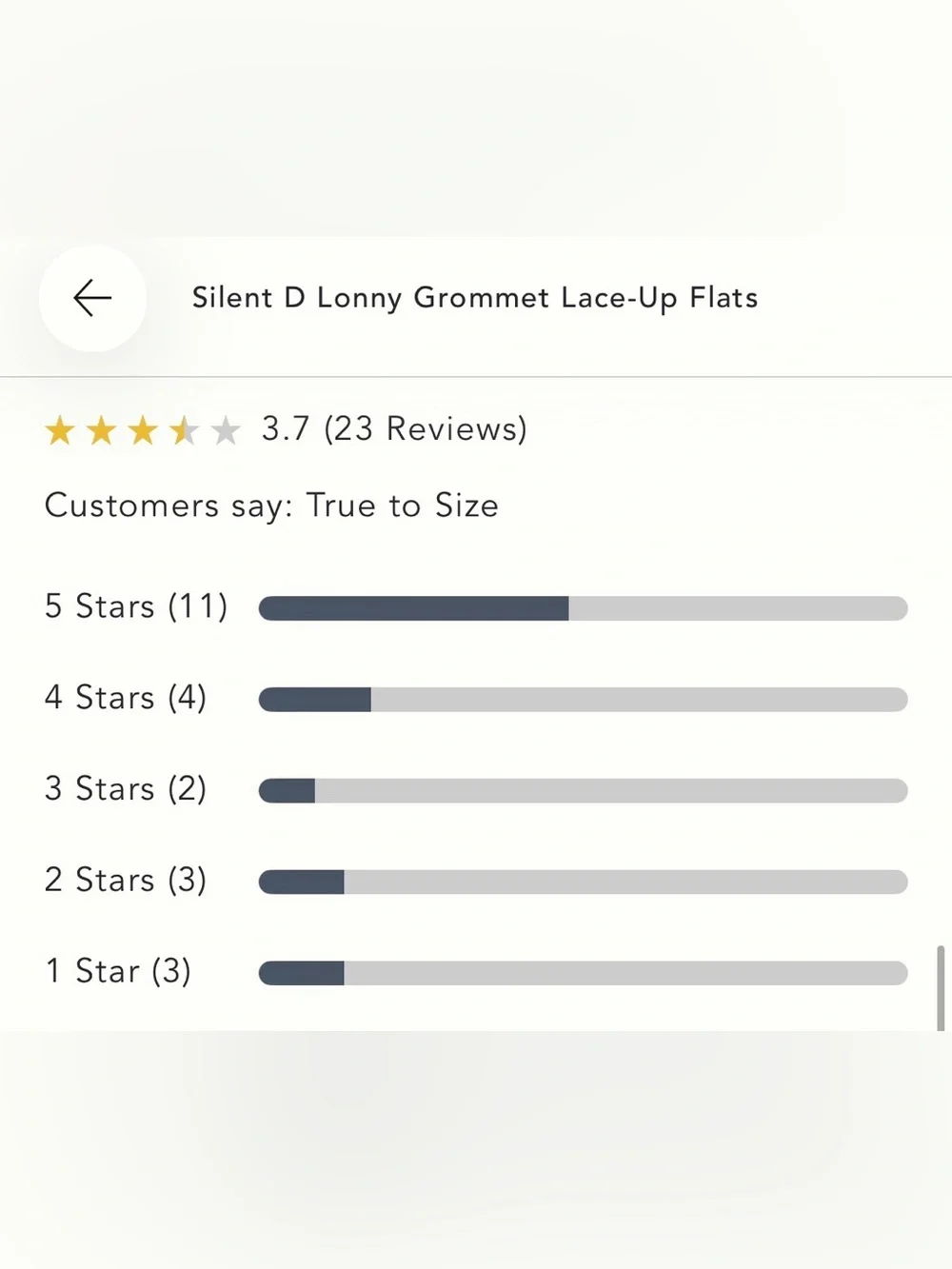Click the third gold rating star
The height and width of the screenshot is (1269, 952).
(143, 430)
